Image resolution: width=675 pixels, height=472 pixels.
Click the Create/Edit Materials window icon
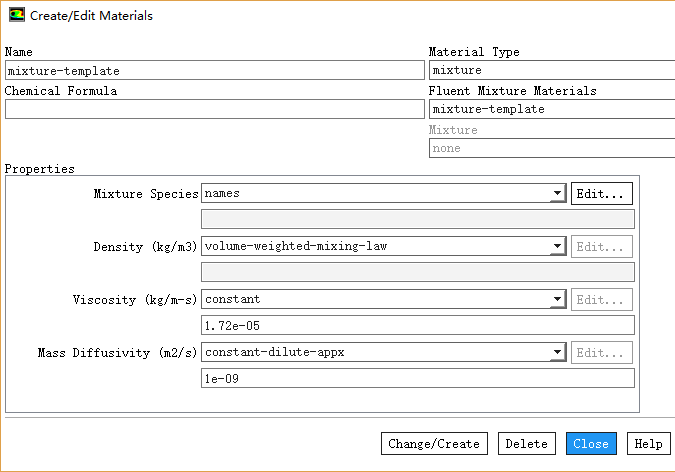coord(17,16)
